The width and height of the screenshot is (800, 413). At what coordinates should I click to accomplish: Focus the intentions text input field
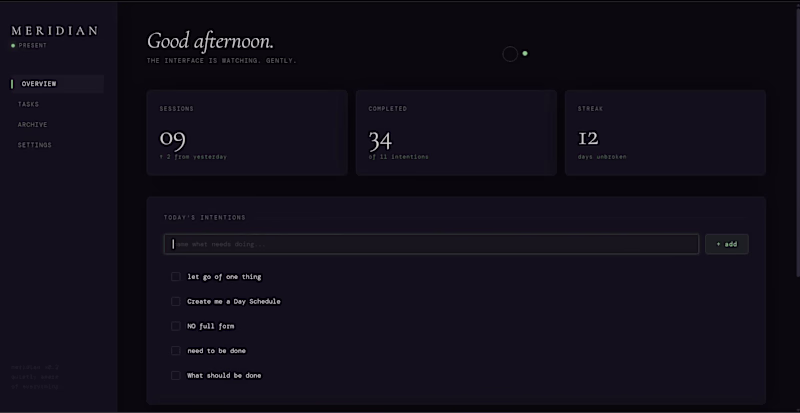(431, 244)
